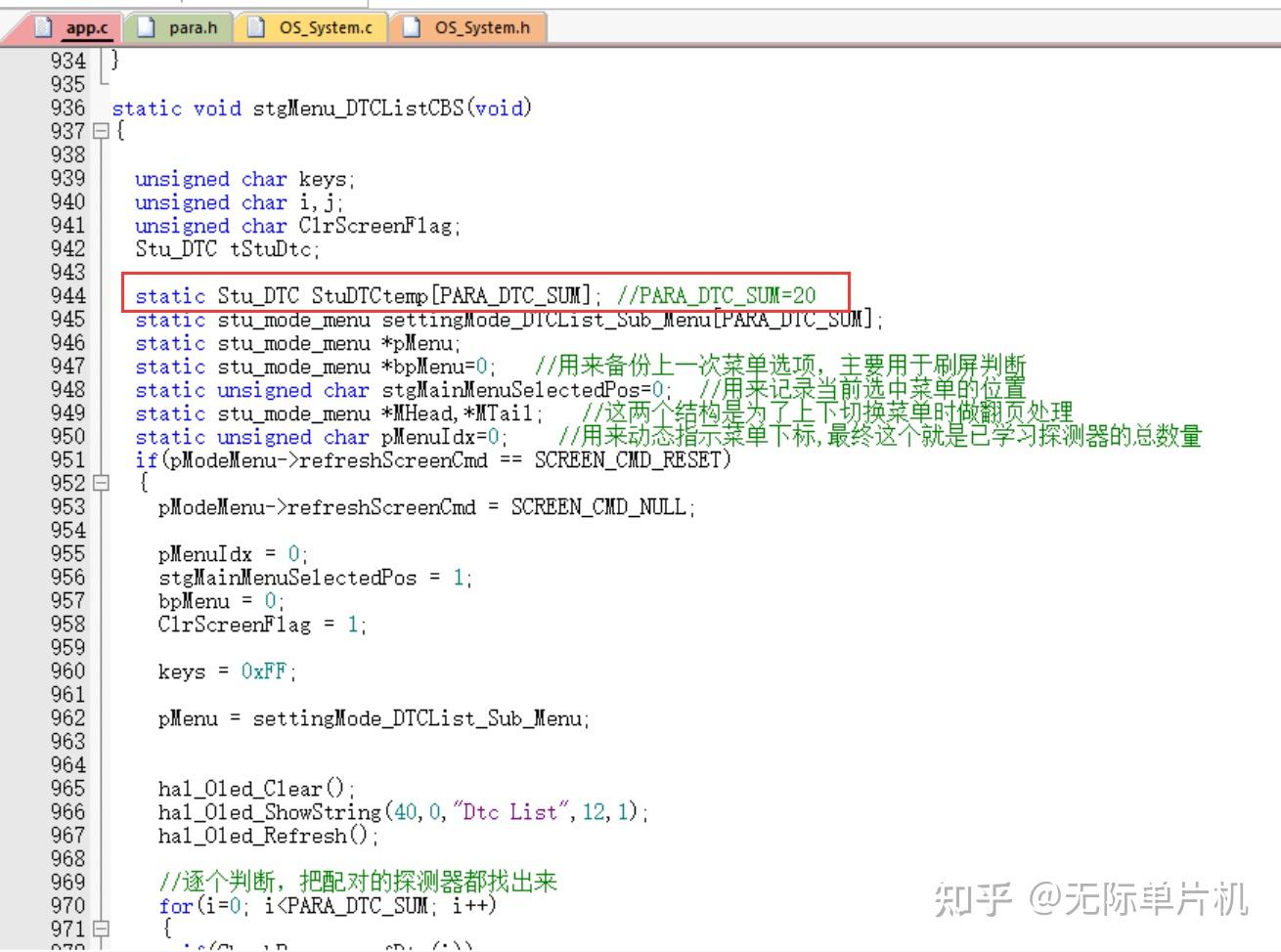Click the comment "//PARA_DTC_SUM=20"
This screenshot has height=952, width=1281.
[x=716, y=295]
